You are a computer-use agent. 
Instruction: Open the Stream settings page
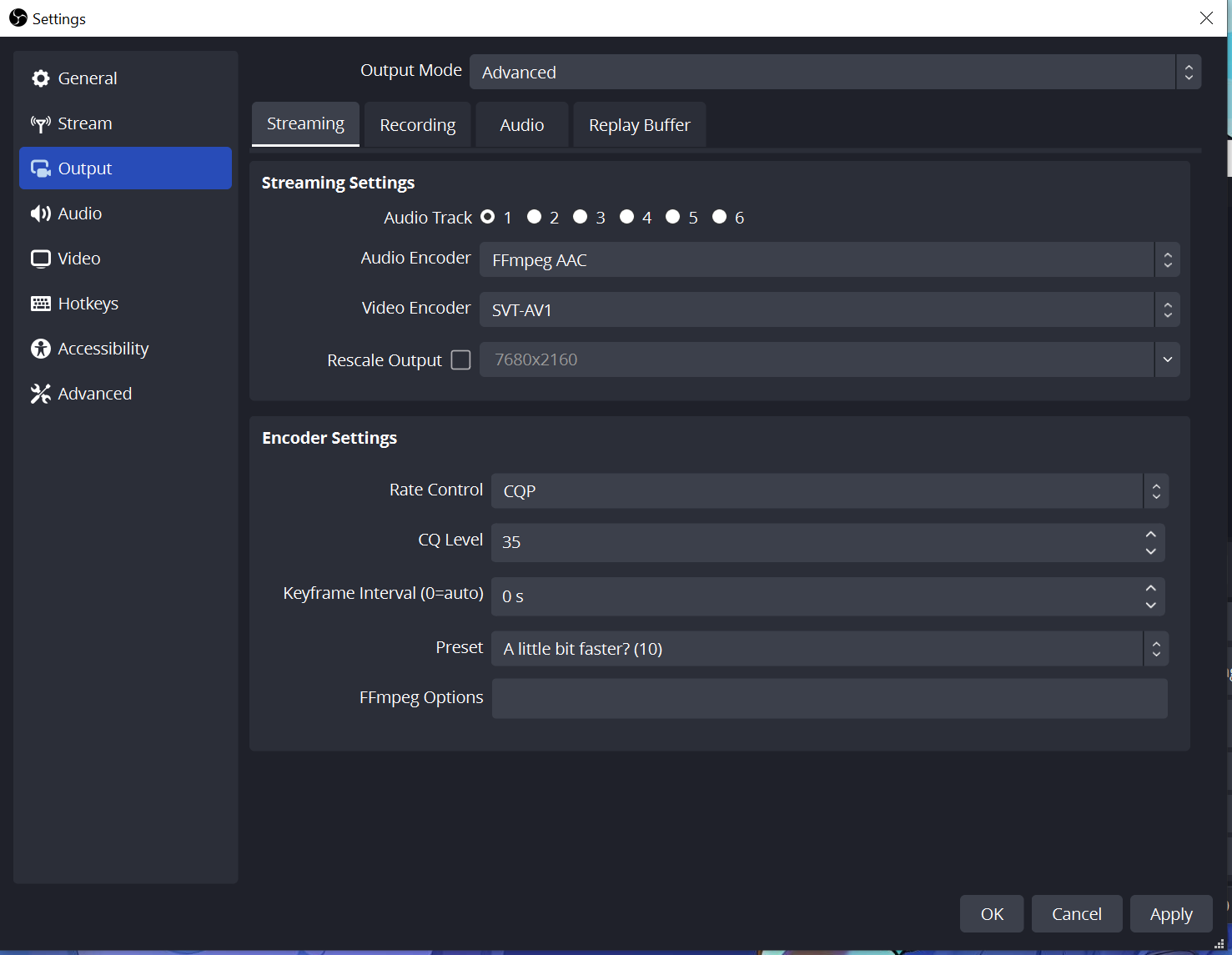tap(125, 123)
